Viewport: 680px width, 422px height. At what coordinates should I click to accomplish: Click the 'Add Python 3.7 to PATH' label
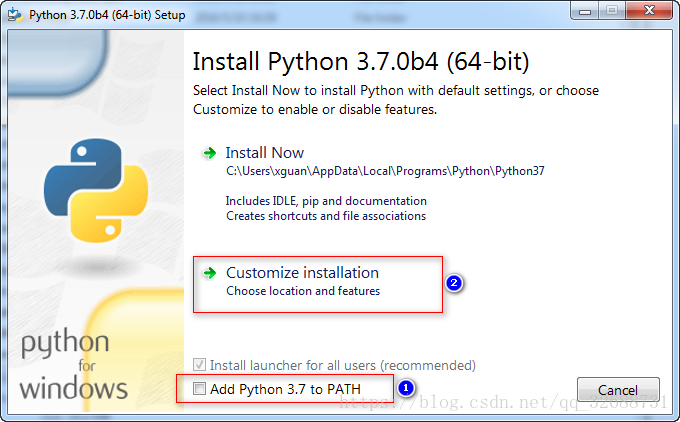285,389
